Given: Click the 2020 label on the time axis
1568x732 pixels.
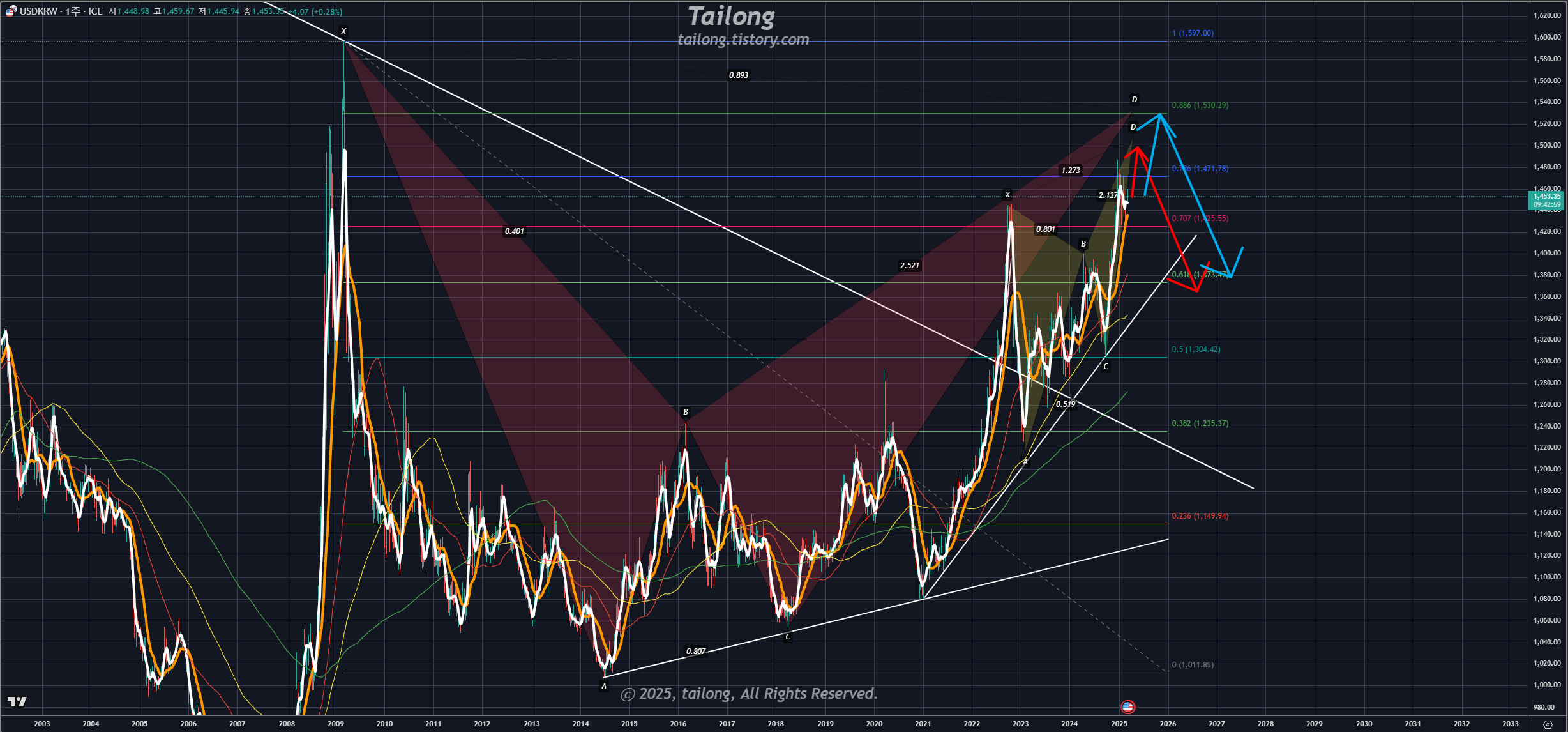Looking at the screenshot, I should (874, 724).
